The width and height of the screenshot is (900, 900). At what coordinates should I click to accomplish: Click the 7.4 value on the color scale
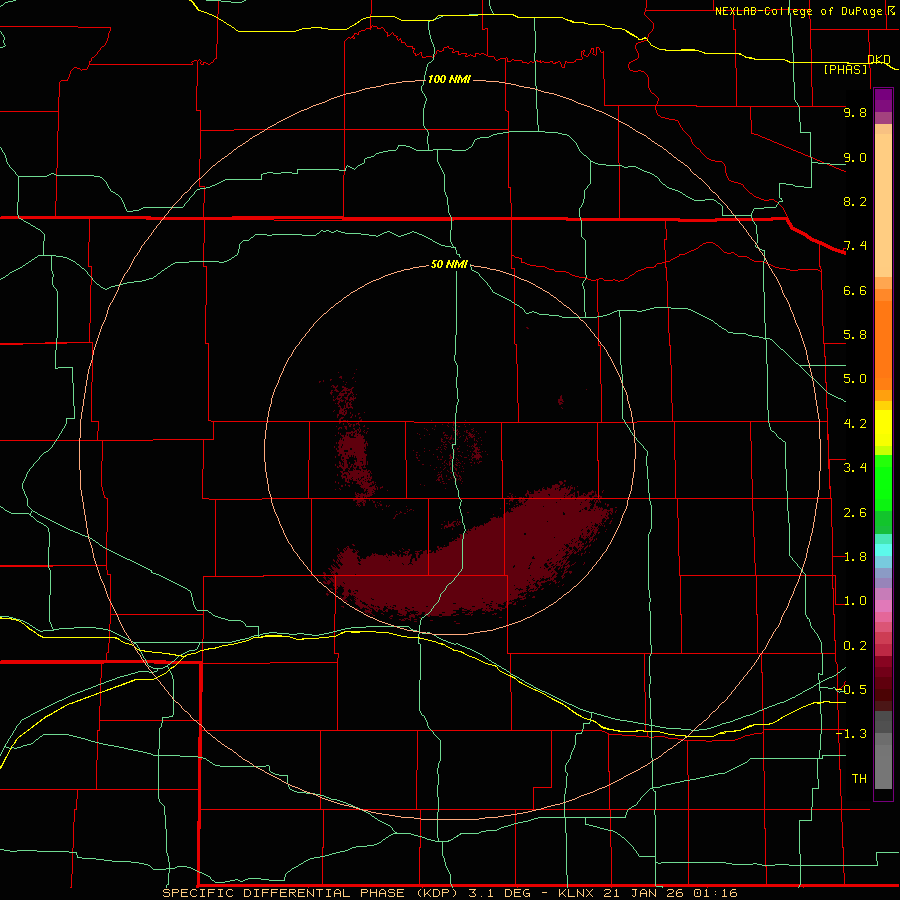[855, 246]
